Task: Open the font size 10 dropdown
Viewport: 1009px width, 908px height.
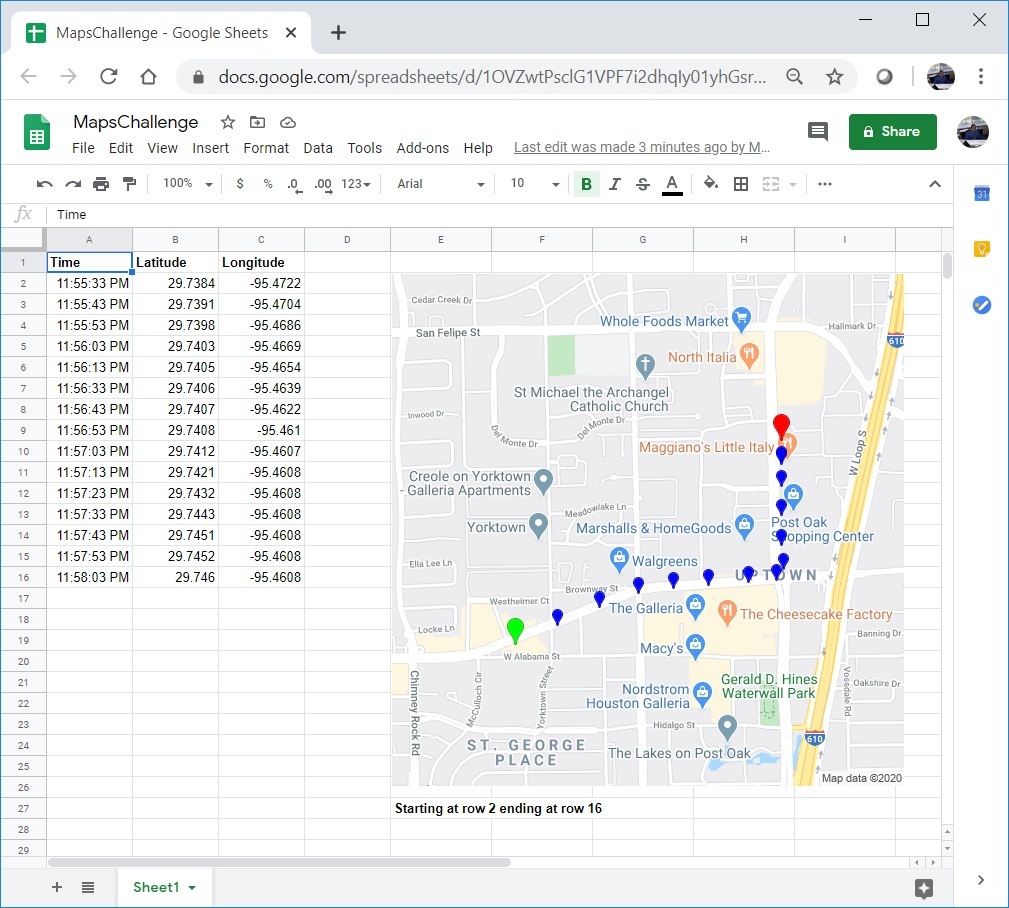Action: pyautogui.click(x=535, y=184)
